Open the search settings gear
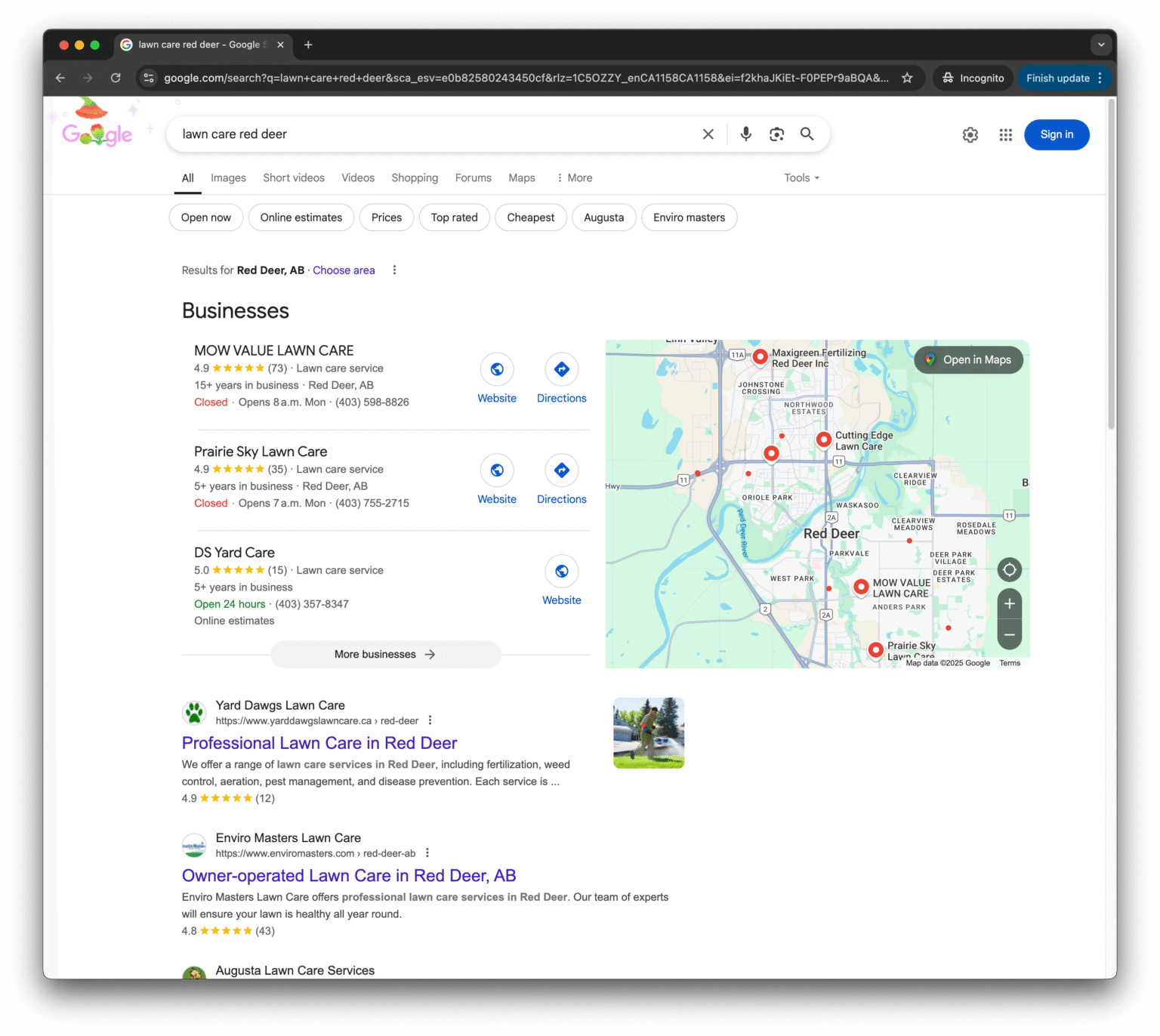The height and width of the screenshot is (1036, 1160). pos(970,135)
